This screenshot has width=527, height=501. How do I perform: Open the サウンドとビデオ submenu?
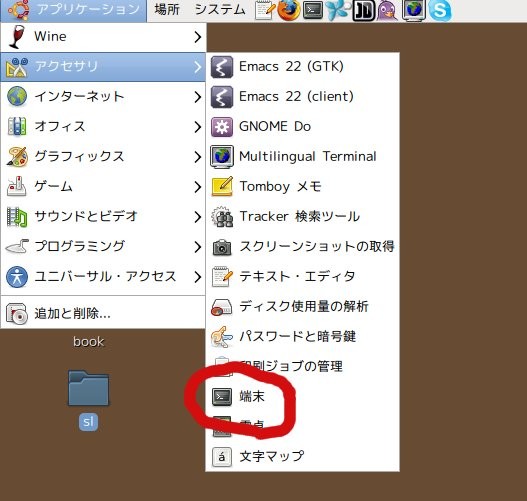tap(103, 216)
